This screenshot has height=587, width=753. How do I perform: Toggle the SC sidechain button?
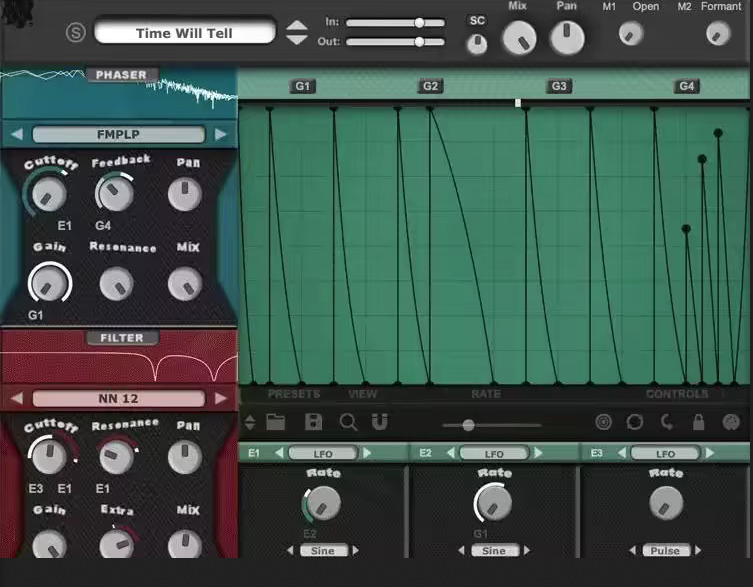477,20
